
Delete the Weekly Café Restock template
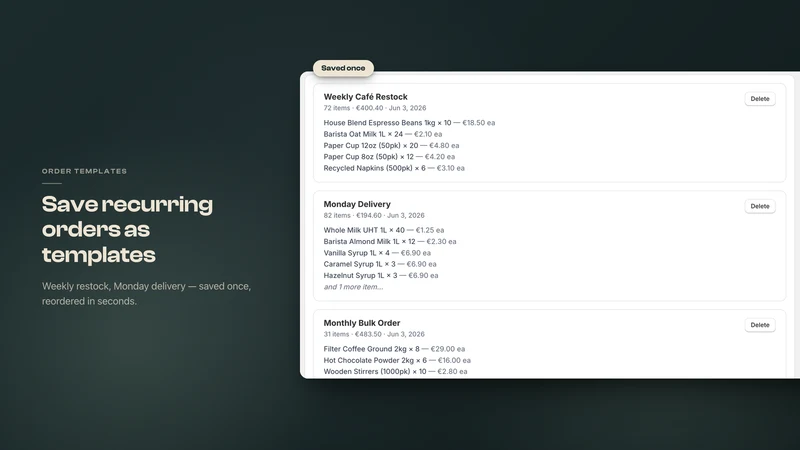[760, 99]
